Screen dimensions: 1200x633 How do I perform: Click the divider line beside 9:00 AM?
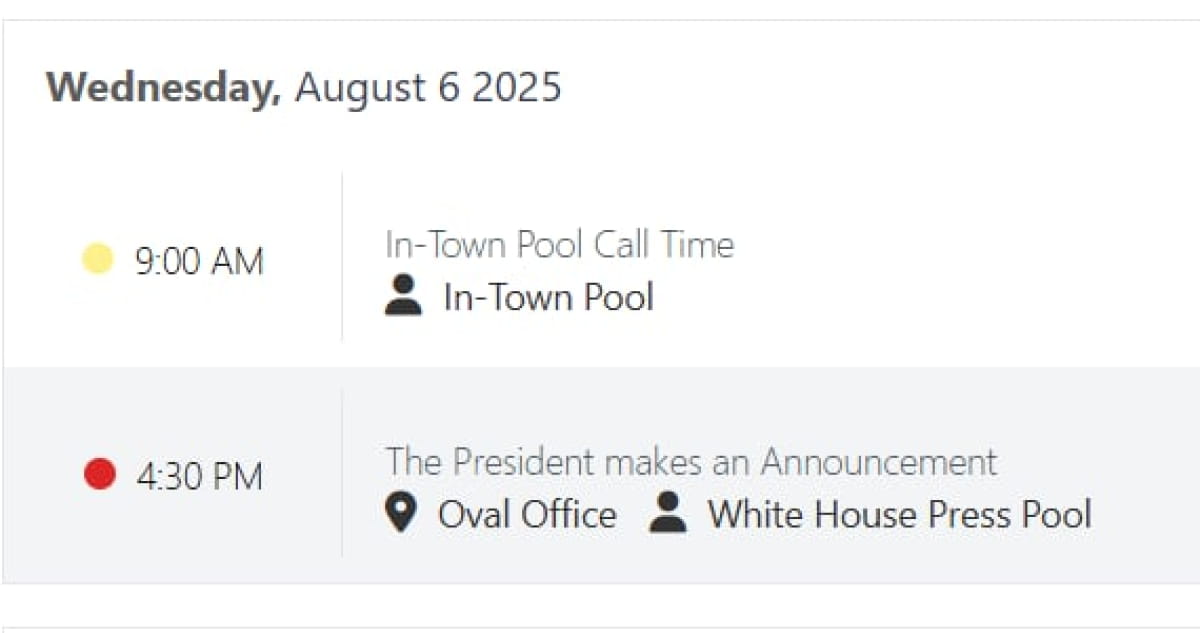pos(342,257)
